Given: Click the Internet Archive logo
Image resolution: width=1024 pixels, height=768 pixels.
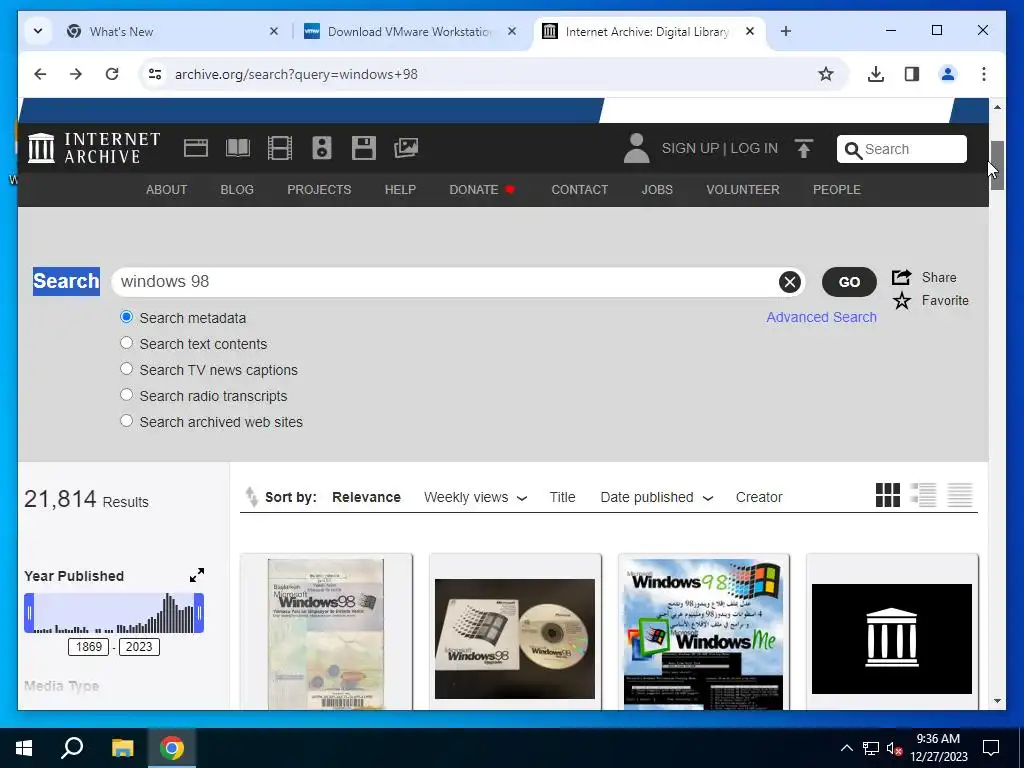Looking at the screenshot, I should pyautogui.click(x=94, y=148).
